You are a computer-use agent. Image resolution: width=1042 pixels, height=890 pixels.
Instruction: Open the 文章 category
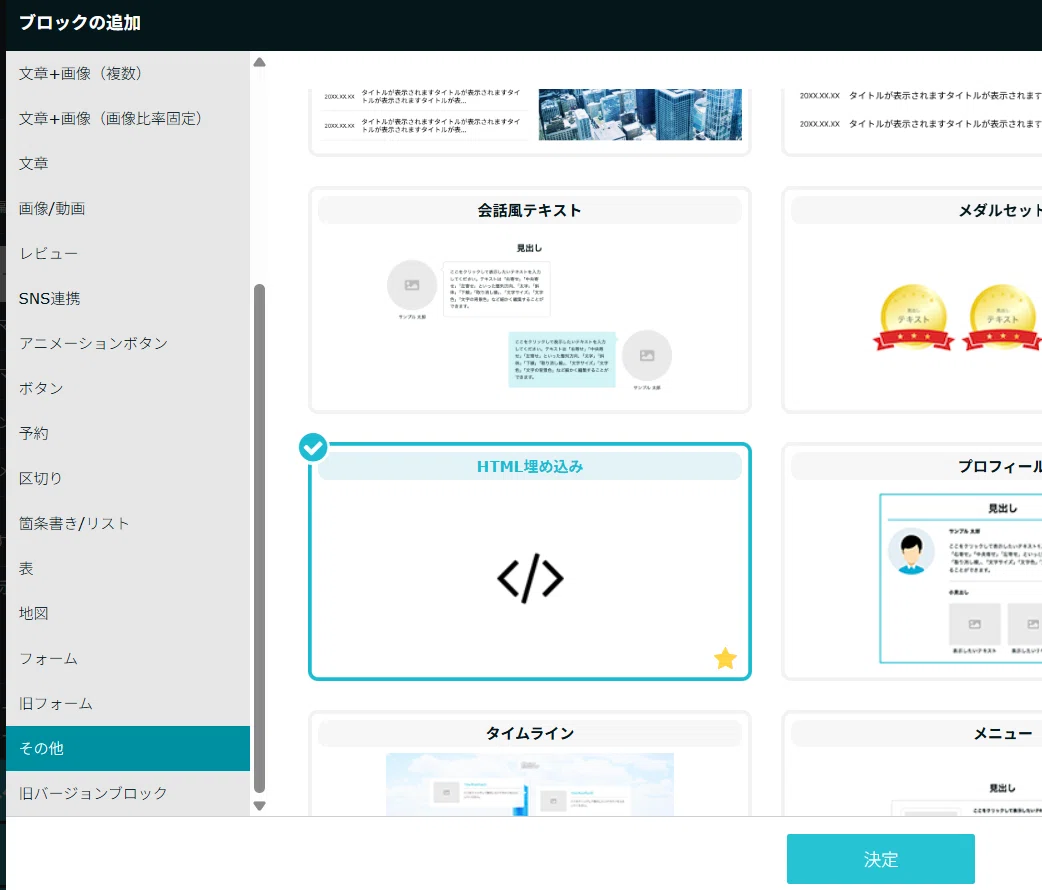click(128, 164)
